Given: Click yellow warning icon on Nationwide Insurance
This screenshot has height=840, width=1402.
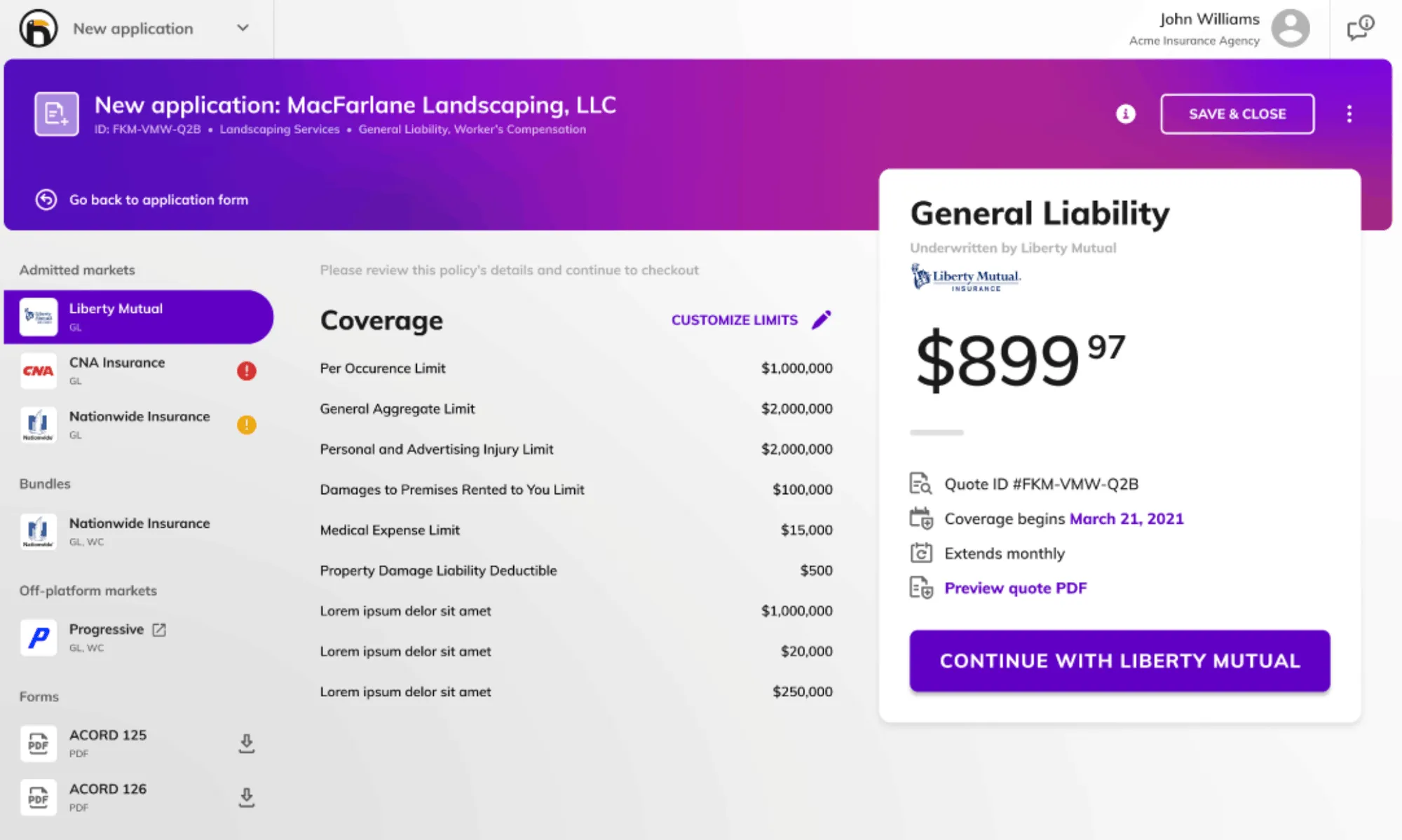Looking at the screenshot, I should pos(247,425).
